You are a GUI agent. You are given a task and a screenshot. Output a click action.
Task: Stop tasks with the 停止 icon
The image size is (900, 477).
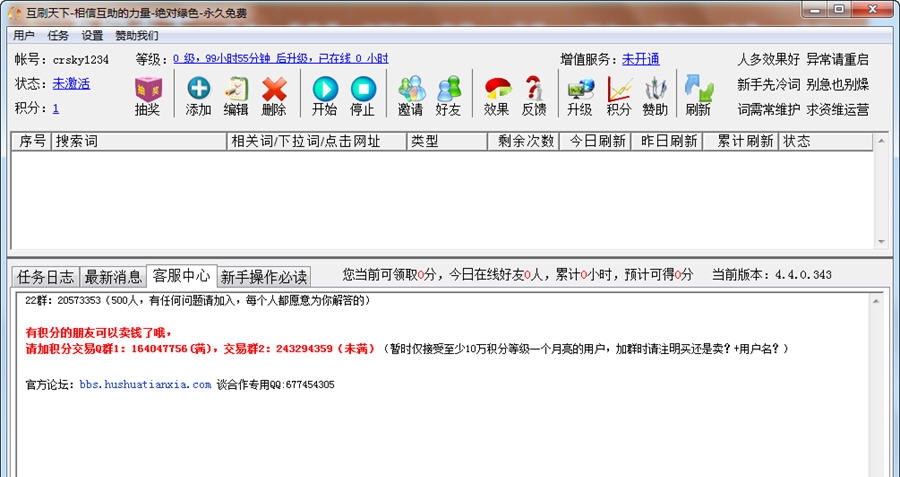pyautogui.click(x=363, y=89)
